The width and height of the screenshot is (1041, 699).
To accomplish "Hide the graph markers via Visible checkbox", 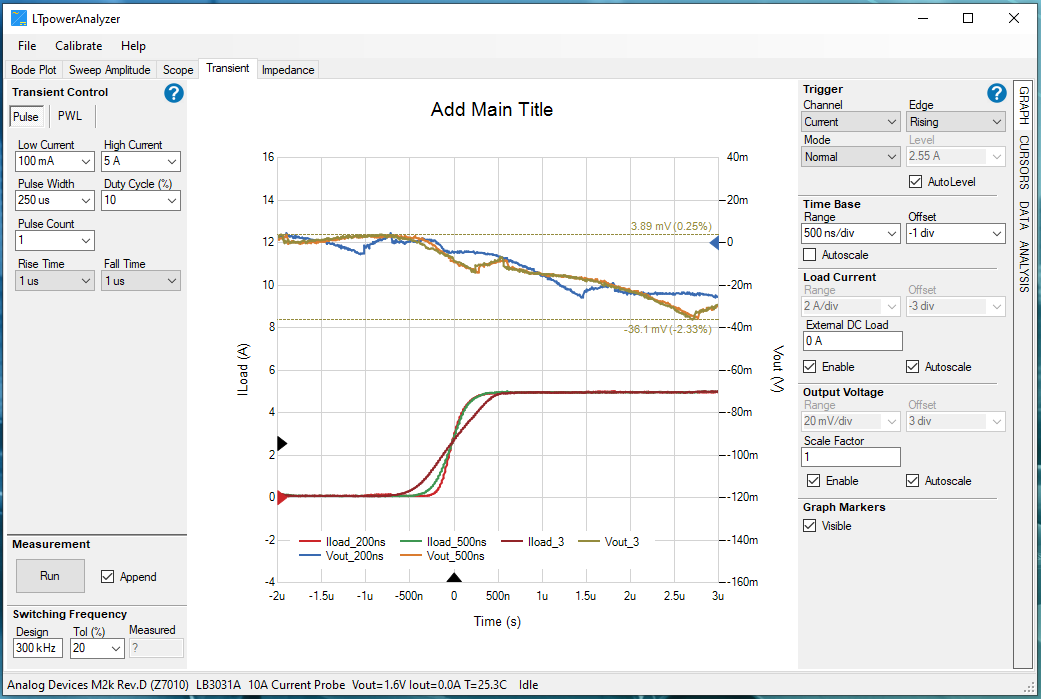I will click(813, 525).
